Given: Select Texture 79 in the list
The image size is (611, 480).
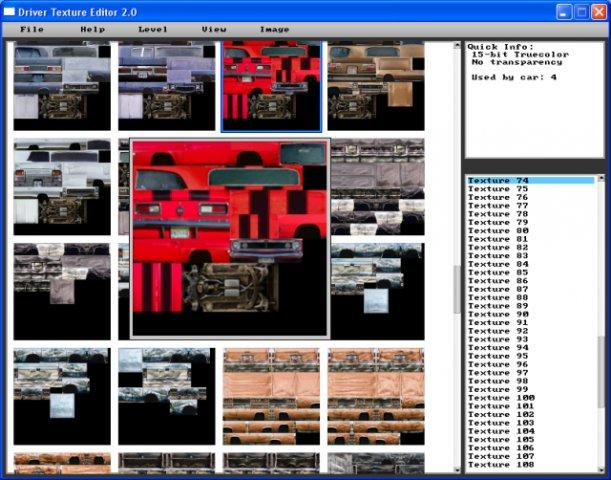Looking at the screenshot, I should click(x=531, y=222).
